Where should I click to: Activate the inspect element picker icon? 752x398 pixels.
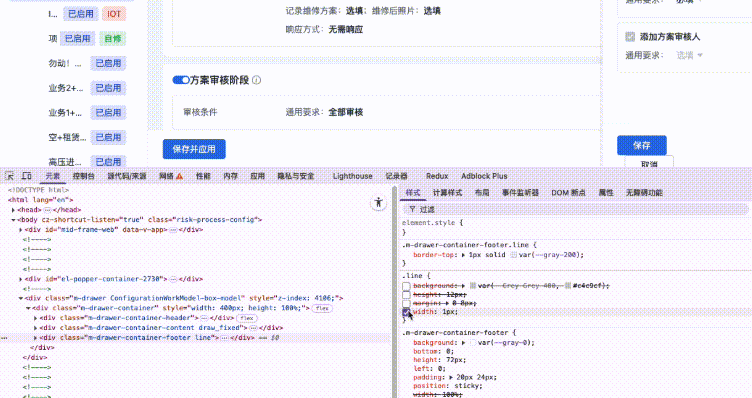coord(9,176)
